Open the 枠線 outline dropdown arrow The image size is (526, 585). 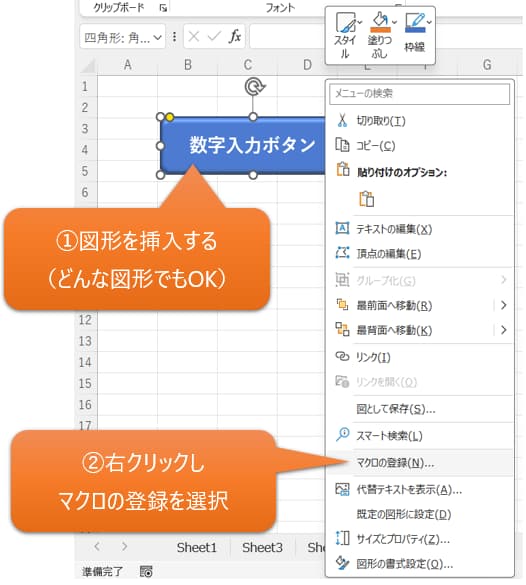coord(429,22)
